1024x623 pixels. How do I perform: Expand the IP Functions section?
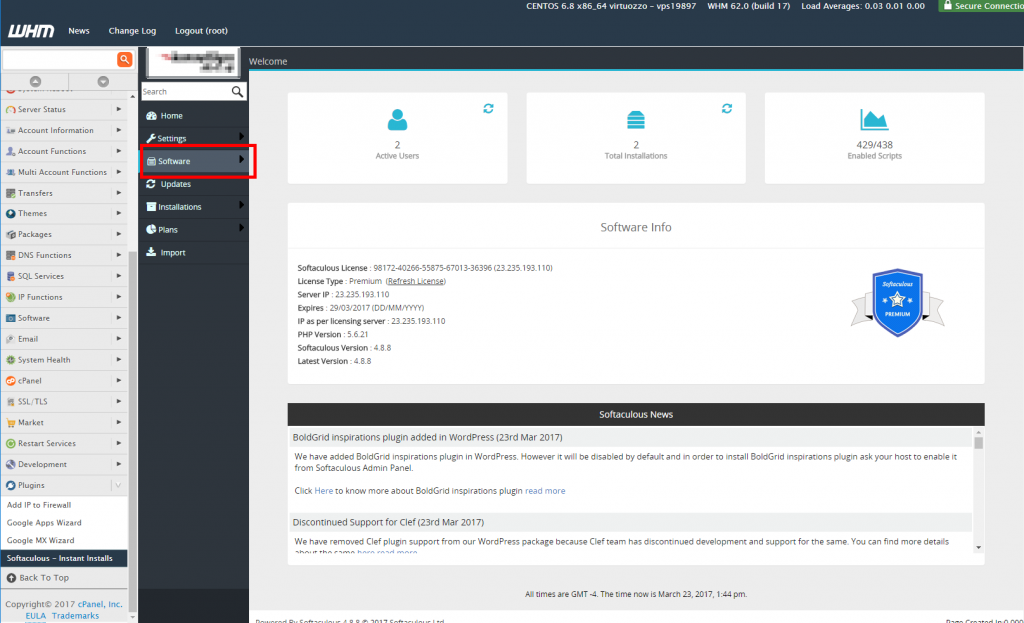119,296
